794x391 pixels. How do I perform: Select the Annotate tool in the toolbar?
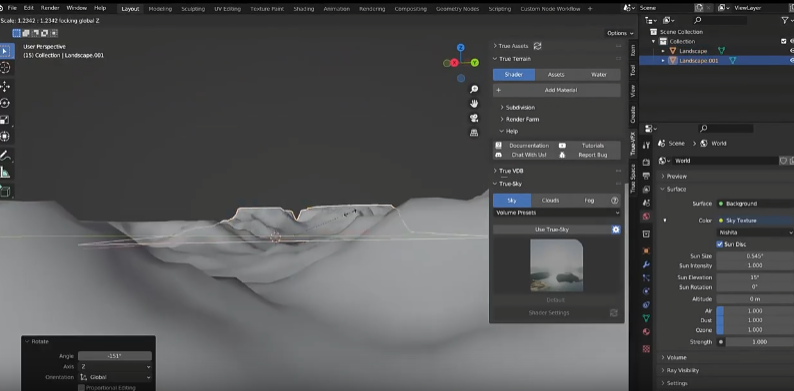(x=5, y=156)
